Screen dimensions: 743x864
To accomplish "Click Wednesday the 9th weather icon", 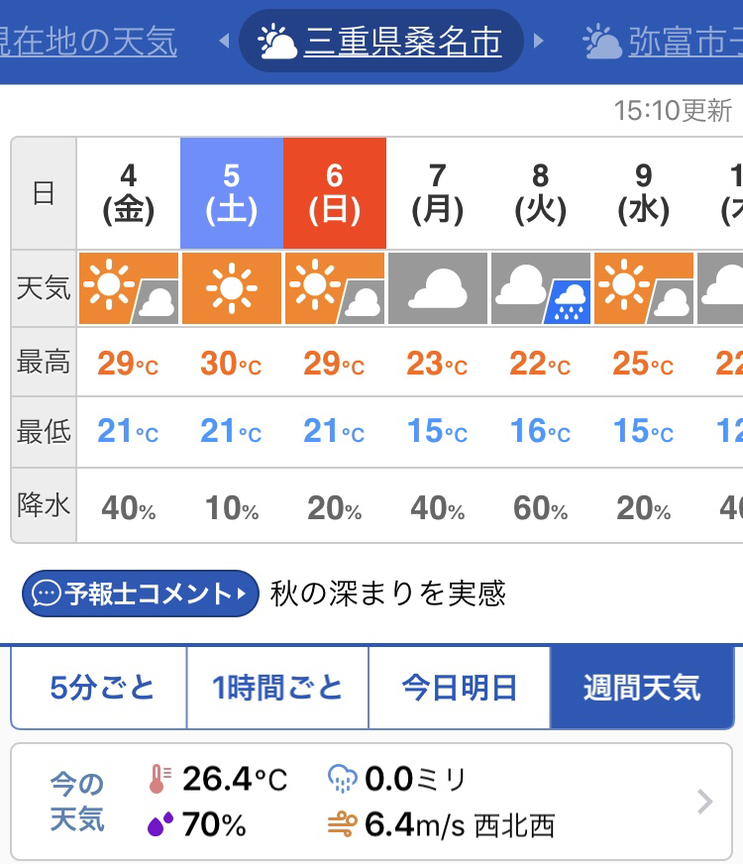I will point(643,289).
